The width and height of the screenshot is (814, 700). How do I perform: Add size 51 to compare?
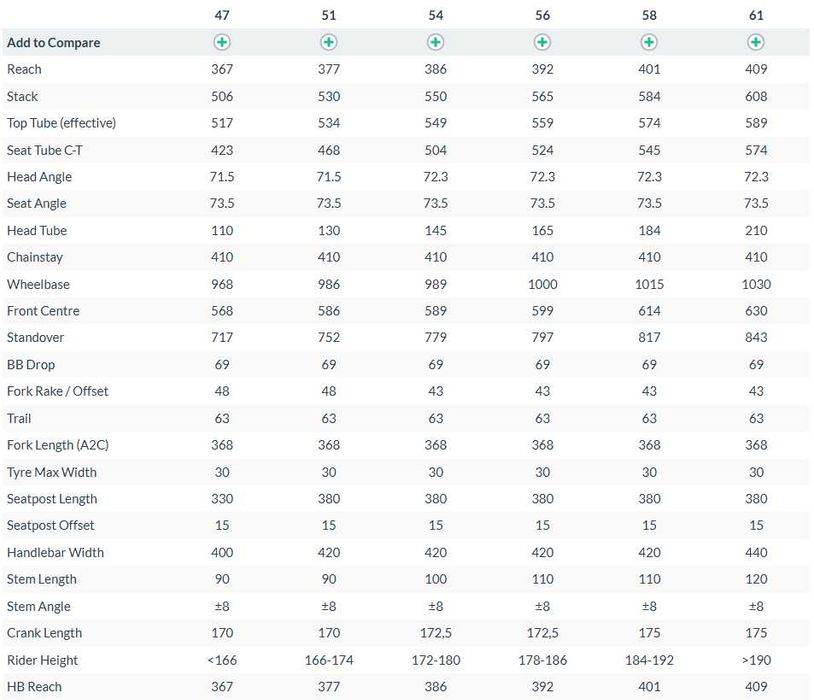click(329, 42)
